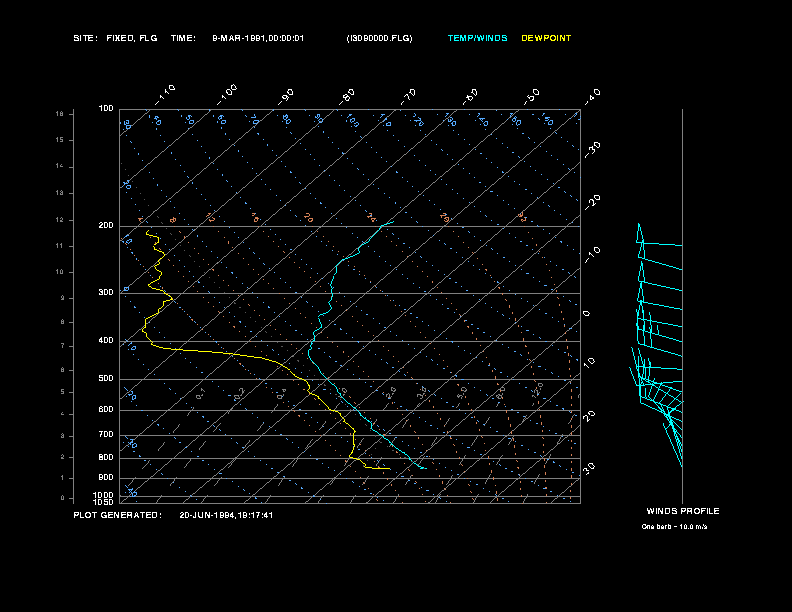The image size is (792, 612).
Task: Click the 'WINDS PROFILE' caption
Action: tap(683, 511)
